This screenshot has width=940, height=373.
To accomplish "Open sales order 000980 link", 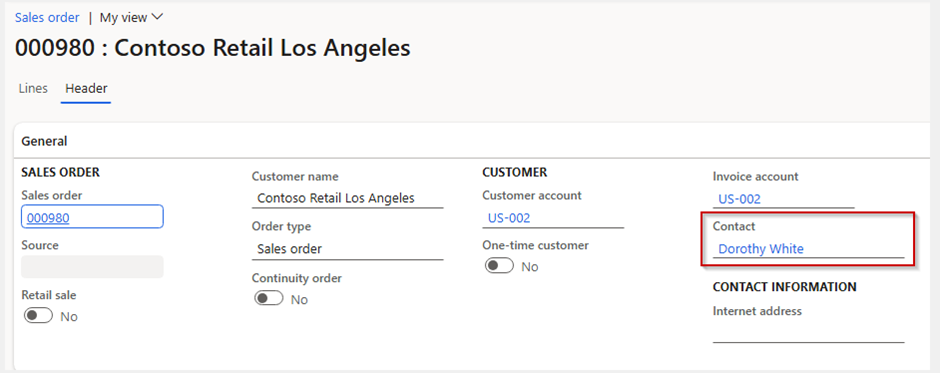I will tap(48, 218).
